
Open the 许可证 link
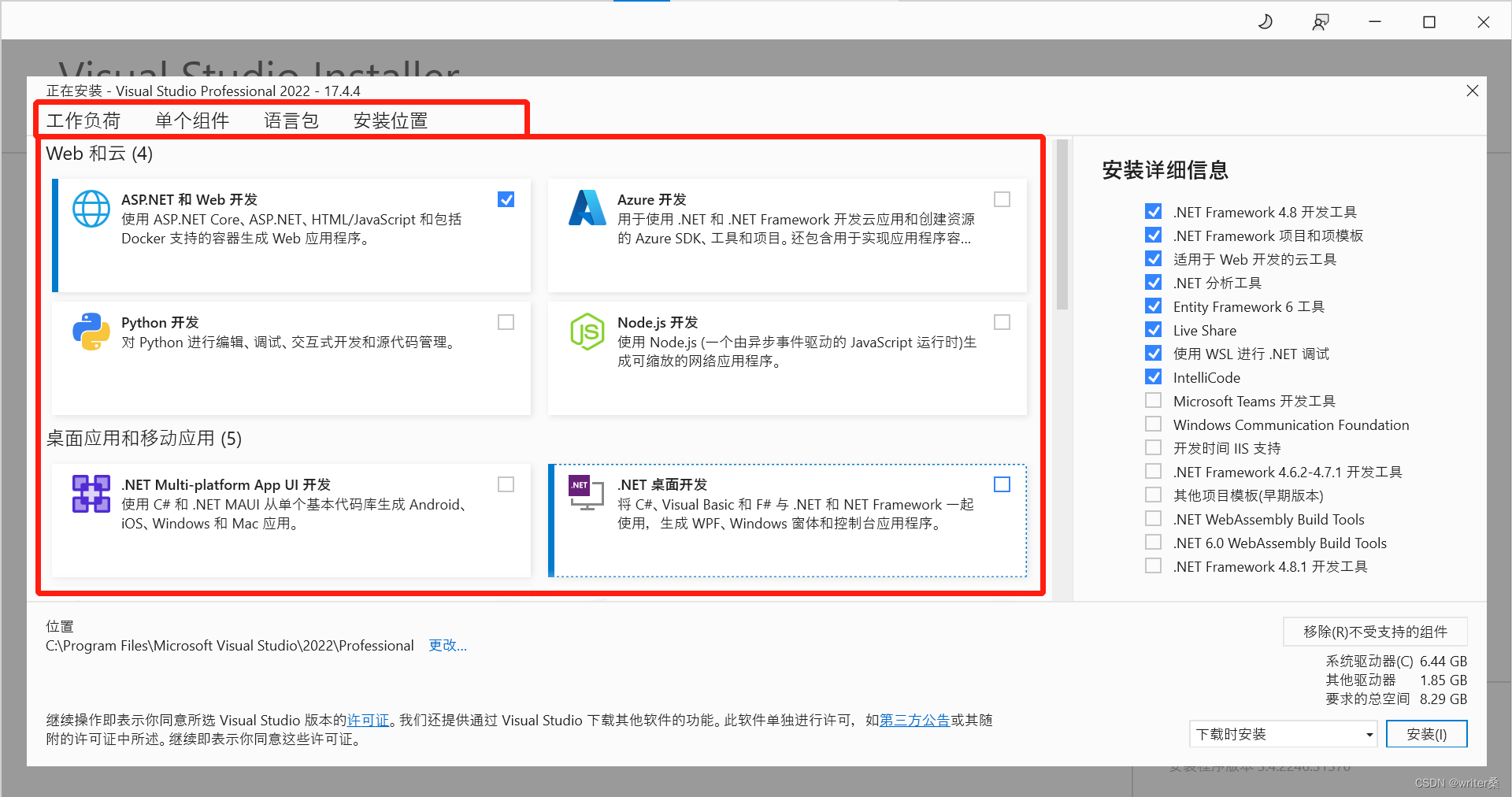(369, 720)
